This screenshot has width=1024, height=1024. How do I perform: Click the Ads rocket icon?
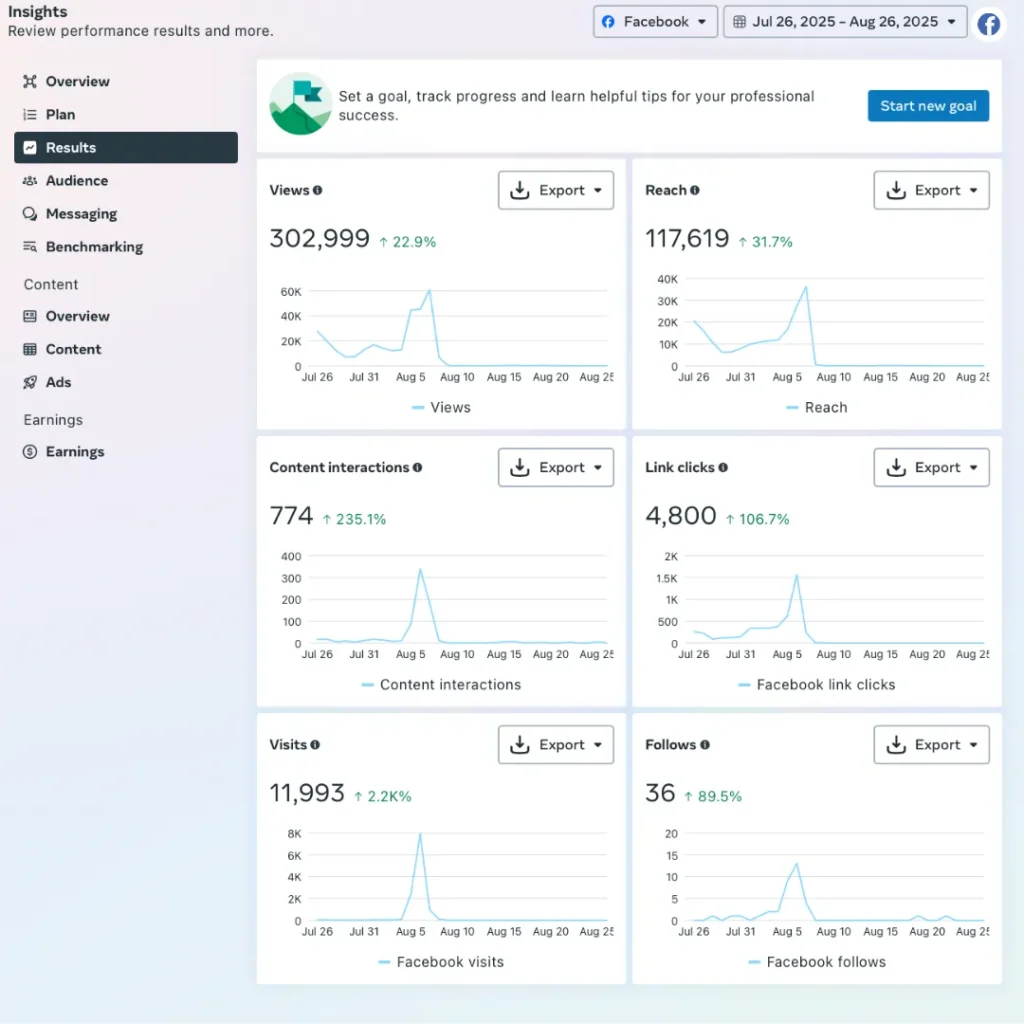tap(30, 382)
